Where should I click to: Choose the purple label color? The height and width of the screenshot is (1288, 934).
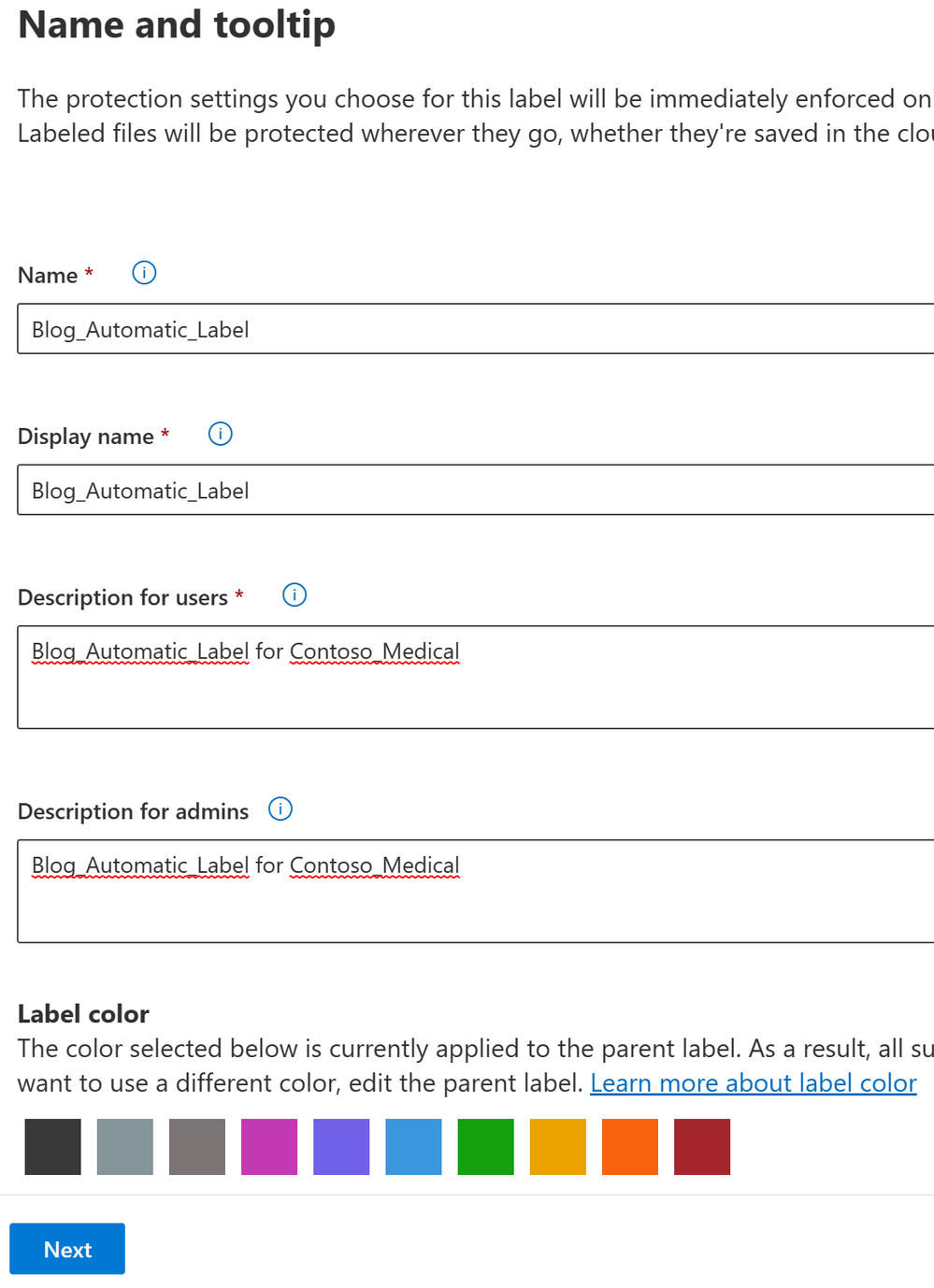[x=341, y=1147]
